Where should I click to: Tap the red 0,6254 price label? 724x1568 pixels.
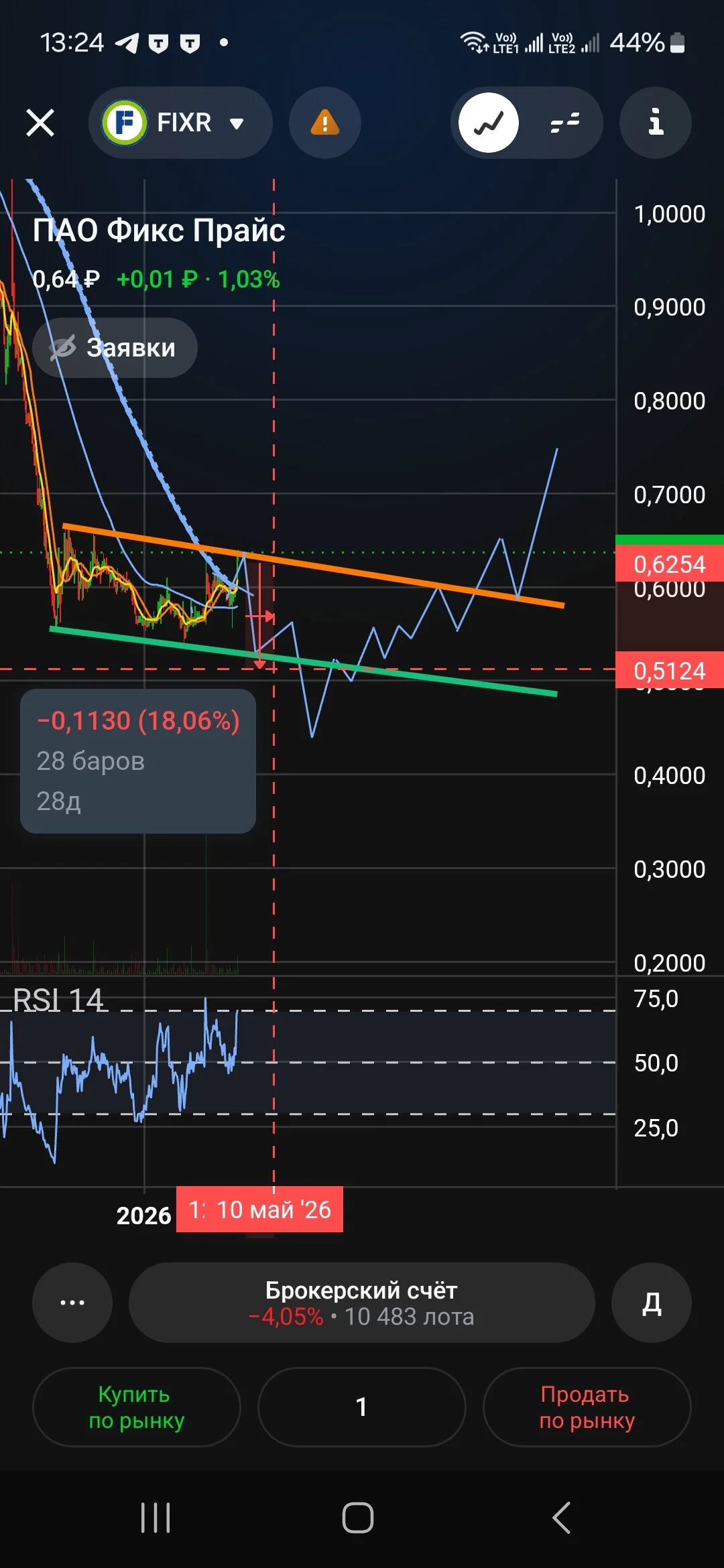coord(670,564)
